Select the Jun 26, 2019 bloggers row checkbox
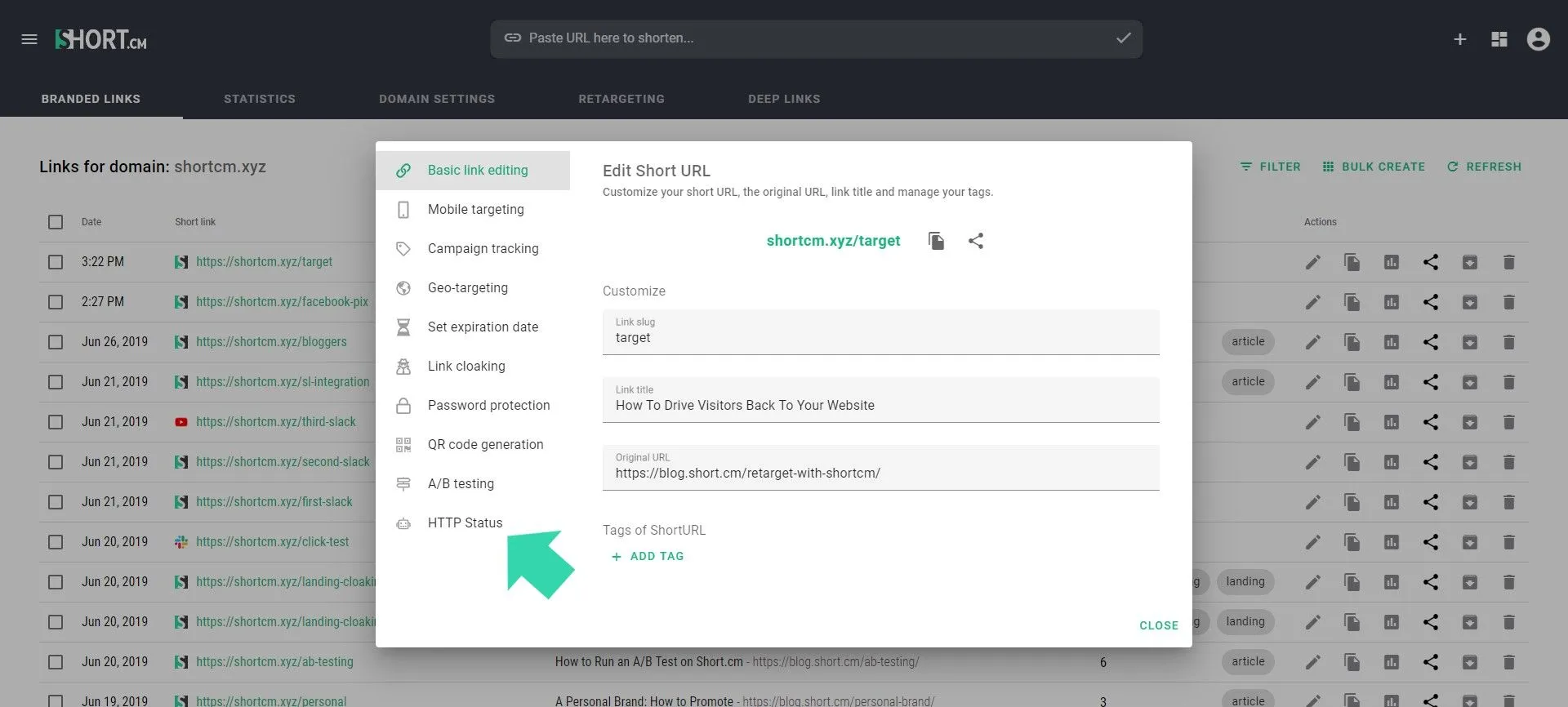Viewport: 1568px width, 707px height. point(56,342)
